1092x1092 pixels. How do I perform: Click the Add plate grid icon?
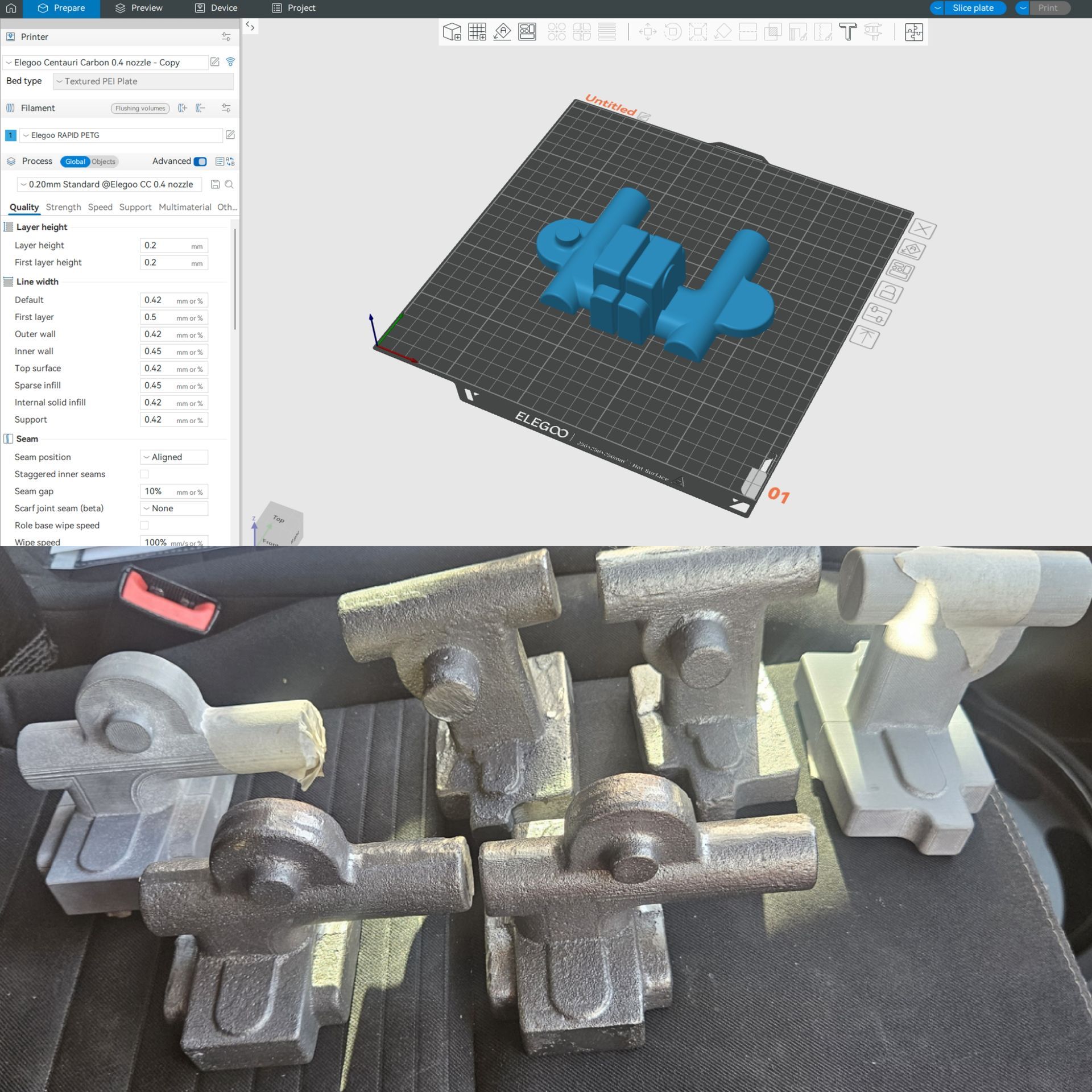477,32
